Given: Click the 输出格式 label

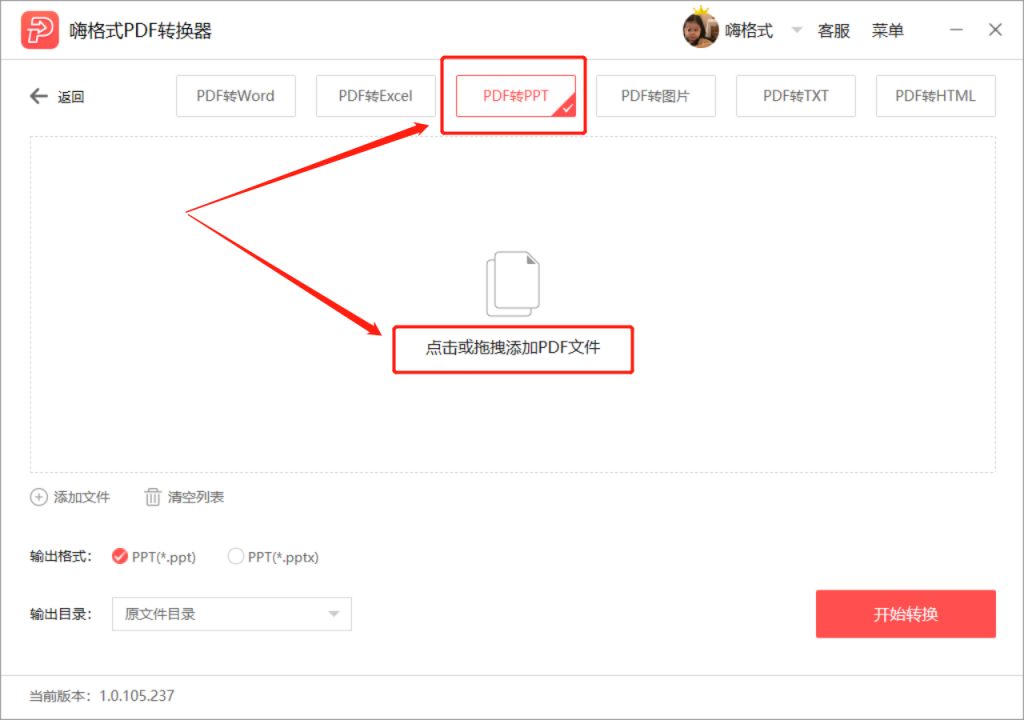Looking at the screenshot, I should point(60,557).
